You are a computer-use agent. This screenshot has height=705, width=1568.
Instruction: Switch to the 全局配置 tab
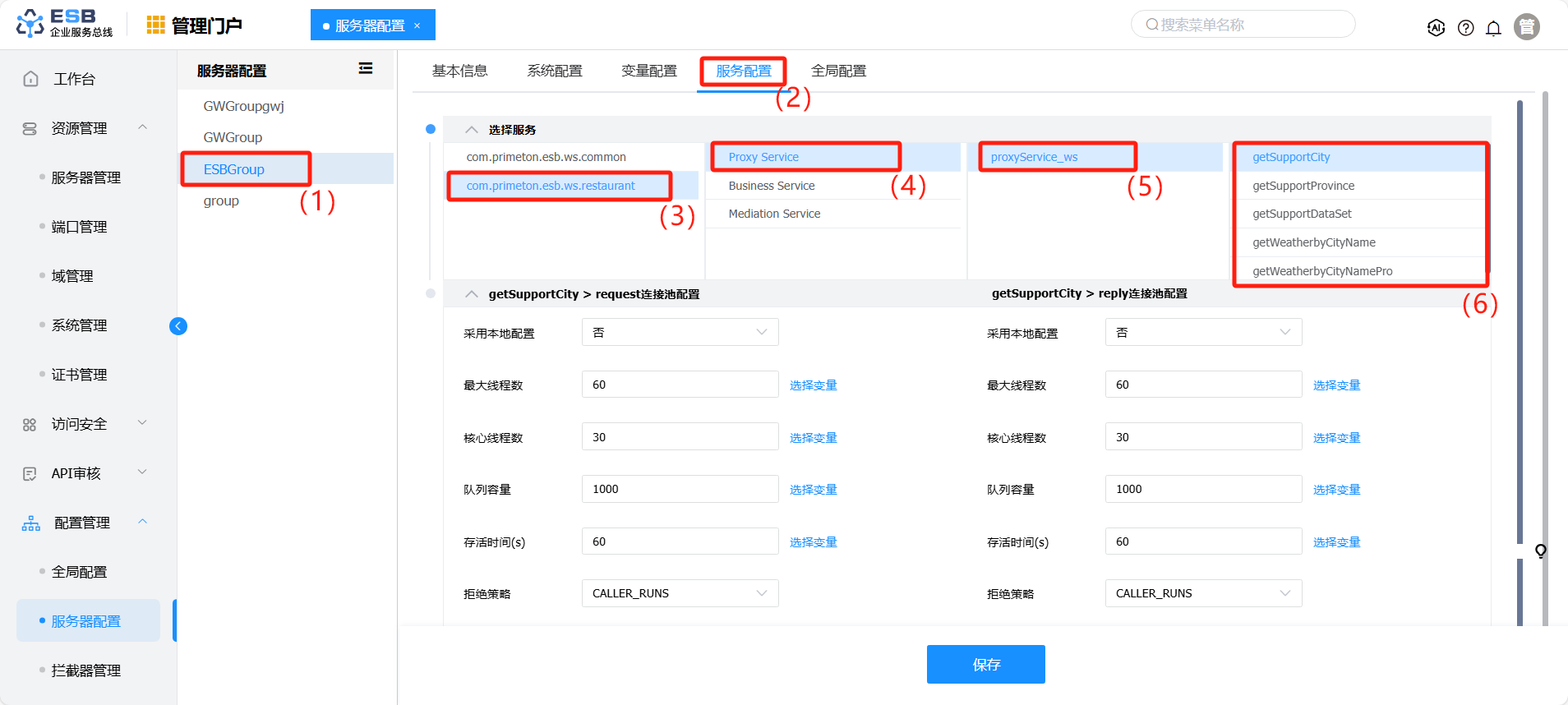tap(838, 71)
